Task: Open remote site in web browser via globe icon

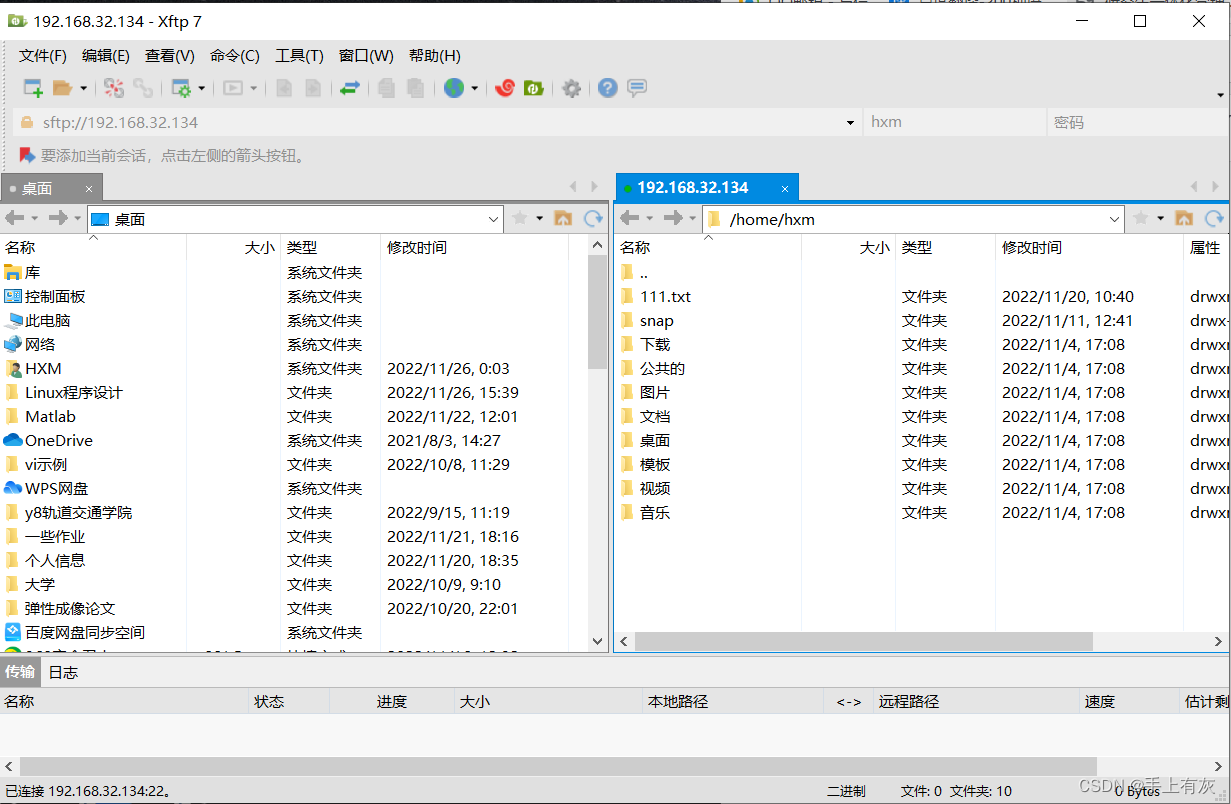Action: click(x=456, y=88)
